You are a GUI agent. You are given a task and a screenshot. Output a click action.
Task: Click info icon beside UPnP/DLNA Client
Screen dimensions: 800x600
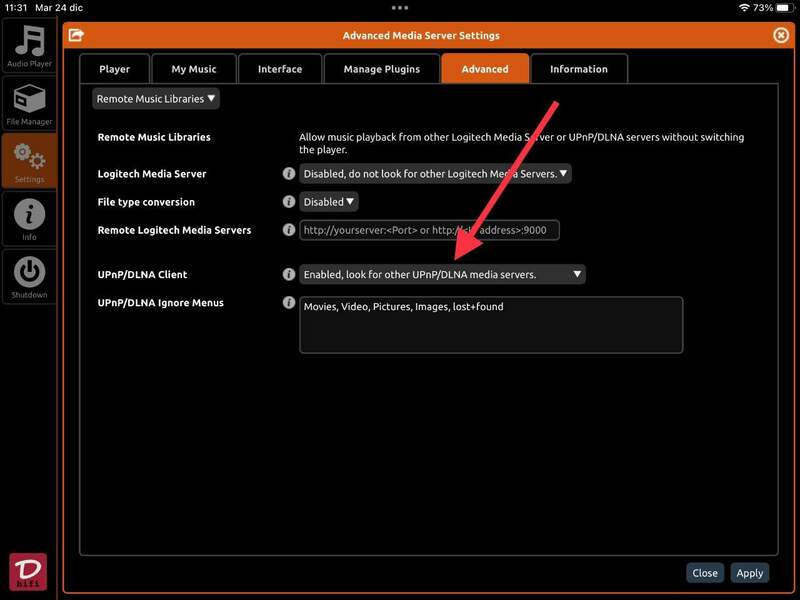point(289,274)
